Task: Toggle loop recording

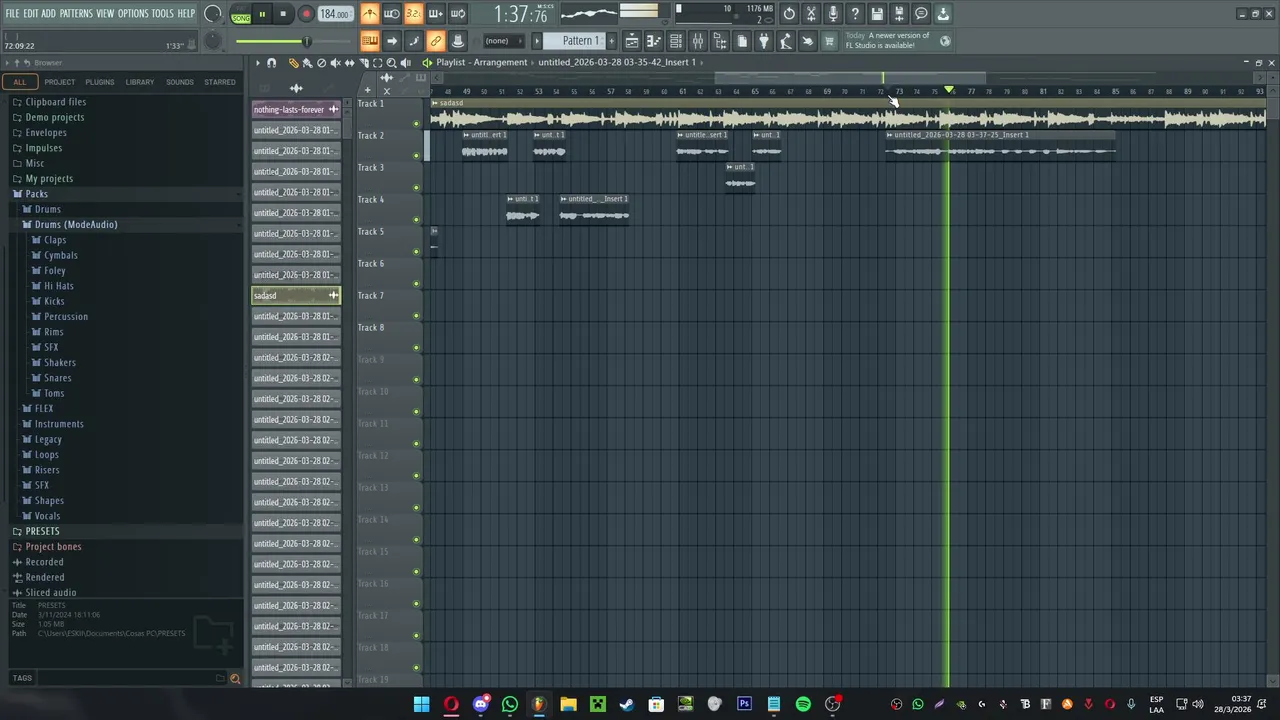Action: (458, 14)
